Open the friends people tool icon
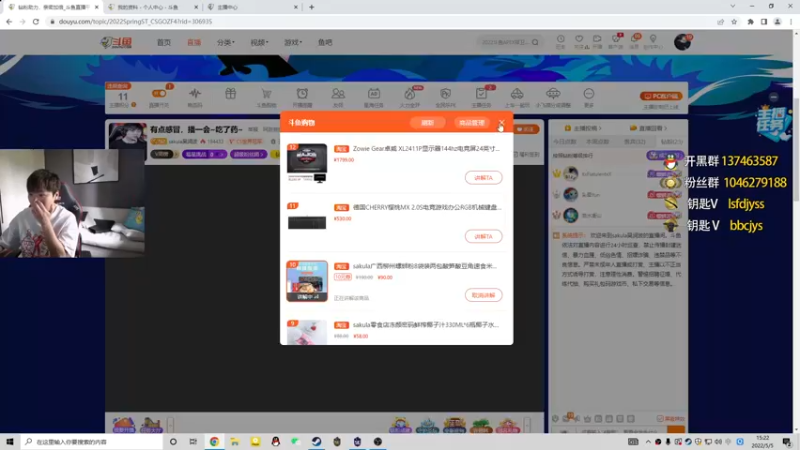800x450 pixels. 338,97
